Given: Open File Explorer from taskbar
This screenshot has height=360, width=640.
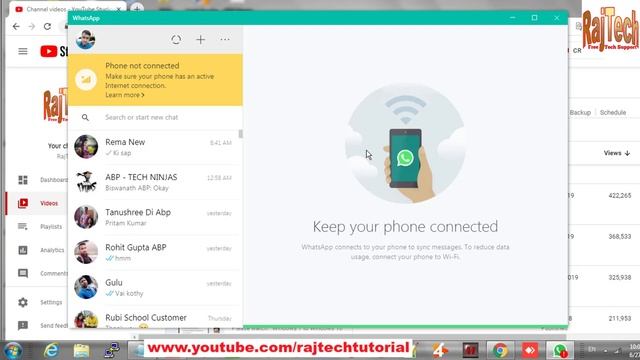Looking at the screenshot, I should pyautogui.click(x=81, y=351).
